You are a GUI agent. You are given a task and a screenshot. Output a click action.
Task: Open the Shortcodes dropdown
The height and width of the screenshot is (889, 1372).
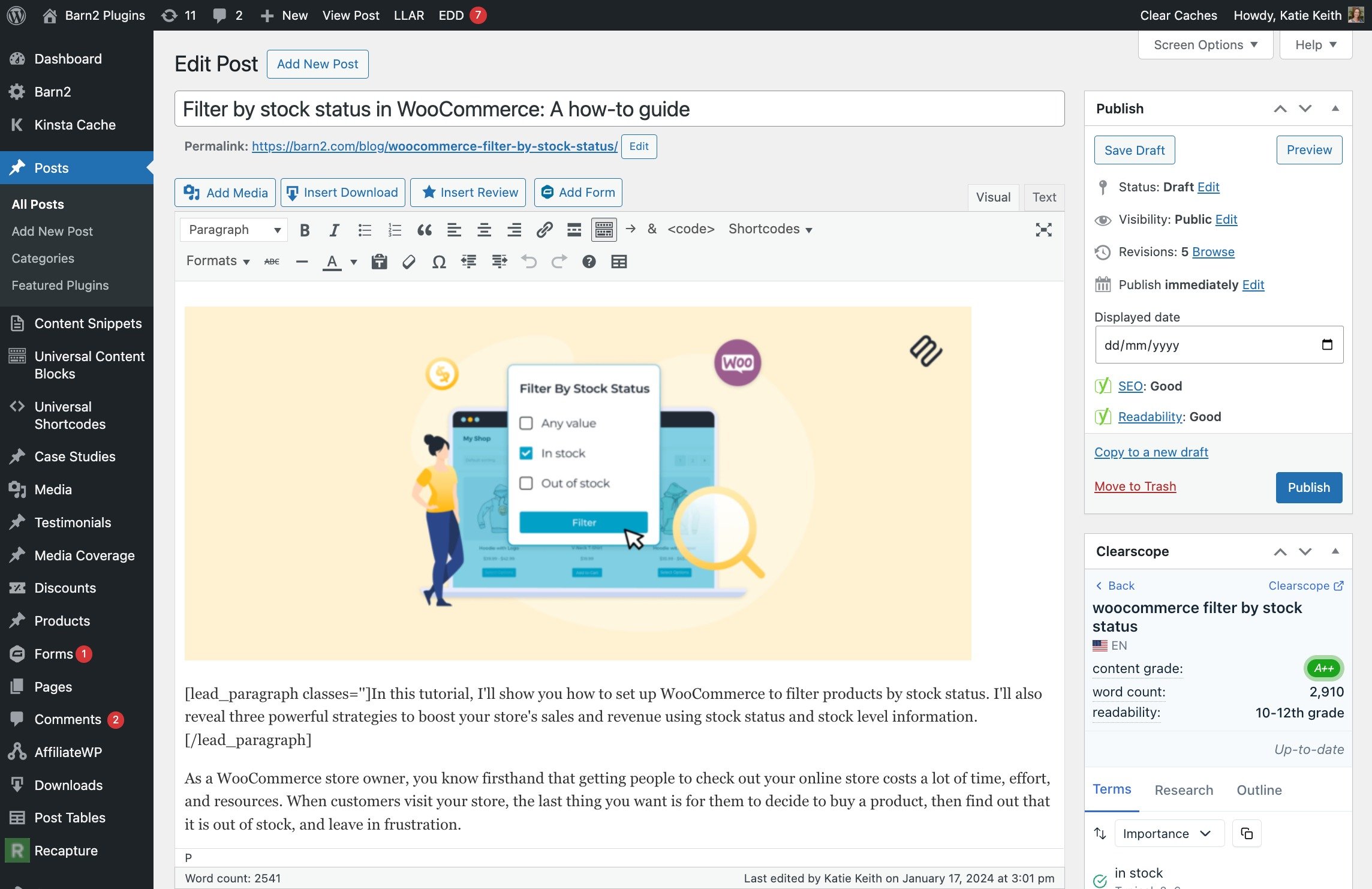click(x=770, y=229)
